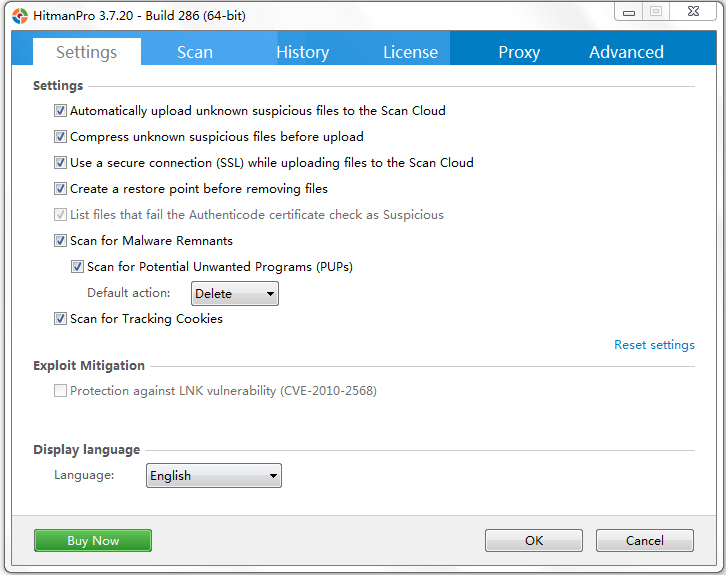
Task: Switch to the Scan tab
Action: 195,52
